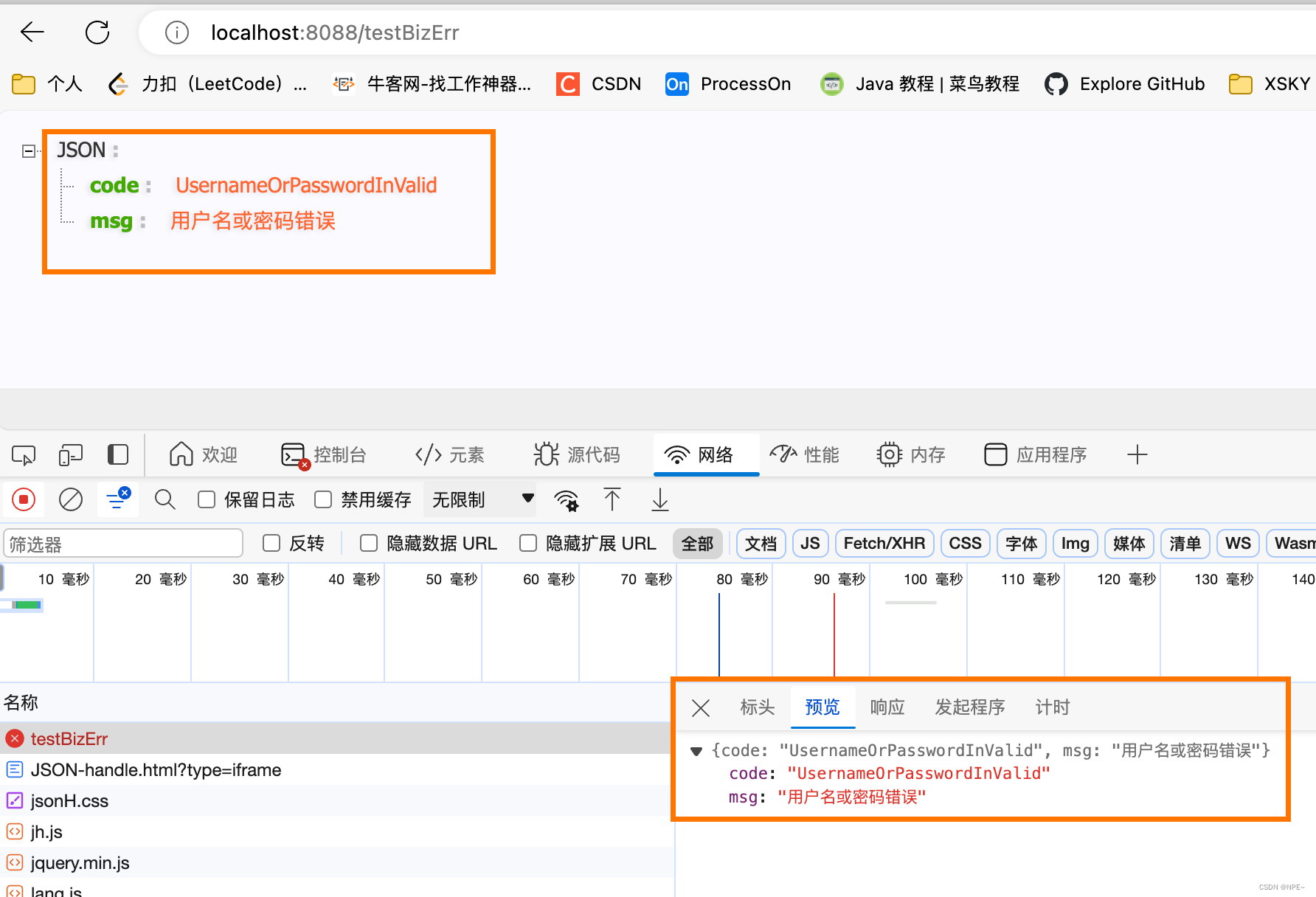Open the 无限制 throttling dropdown

[x=481, y=500]
